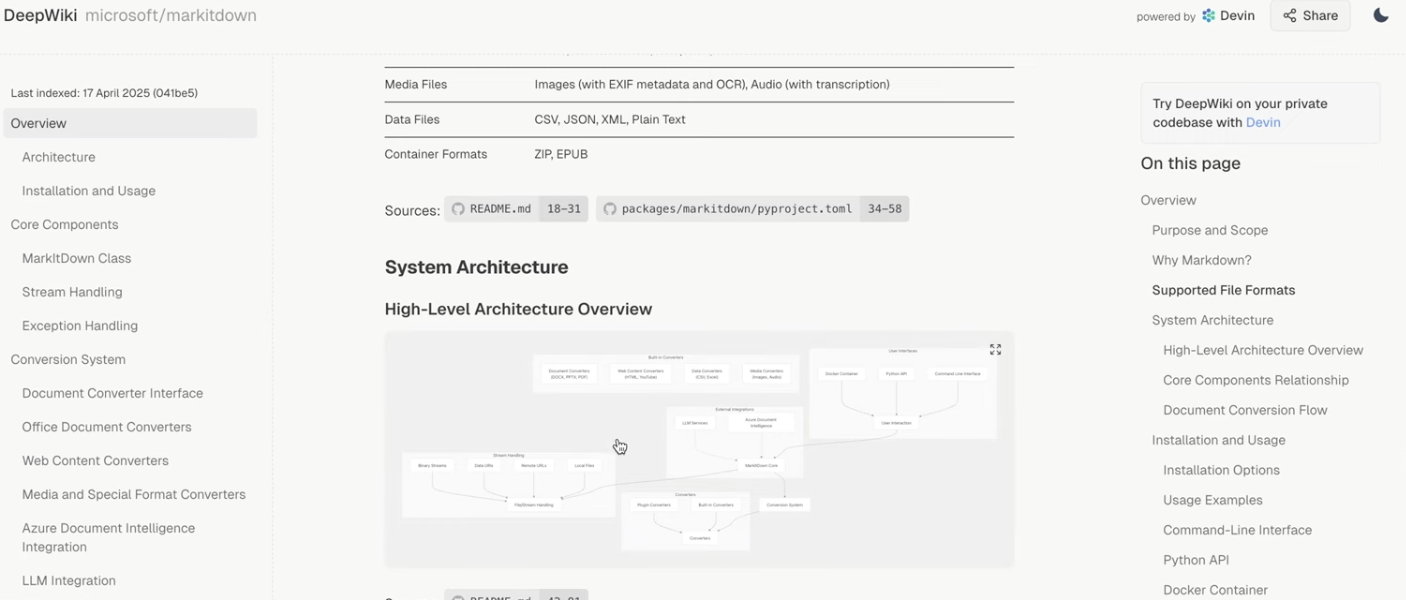Open the Stream Handling sidebar page
Screen dimensions: 1406x600
pyautogui.click(x=72, y=292)
